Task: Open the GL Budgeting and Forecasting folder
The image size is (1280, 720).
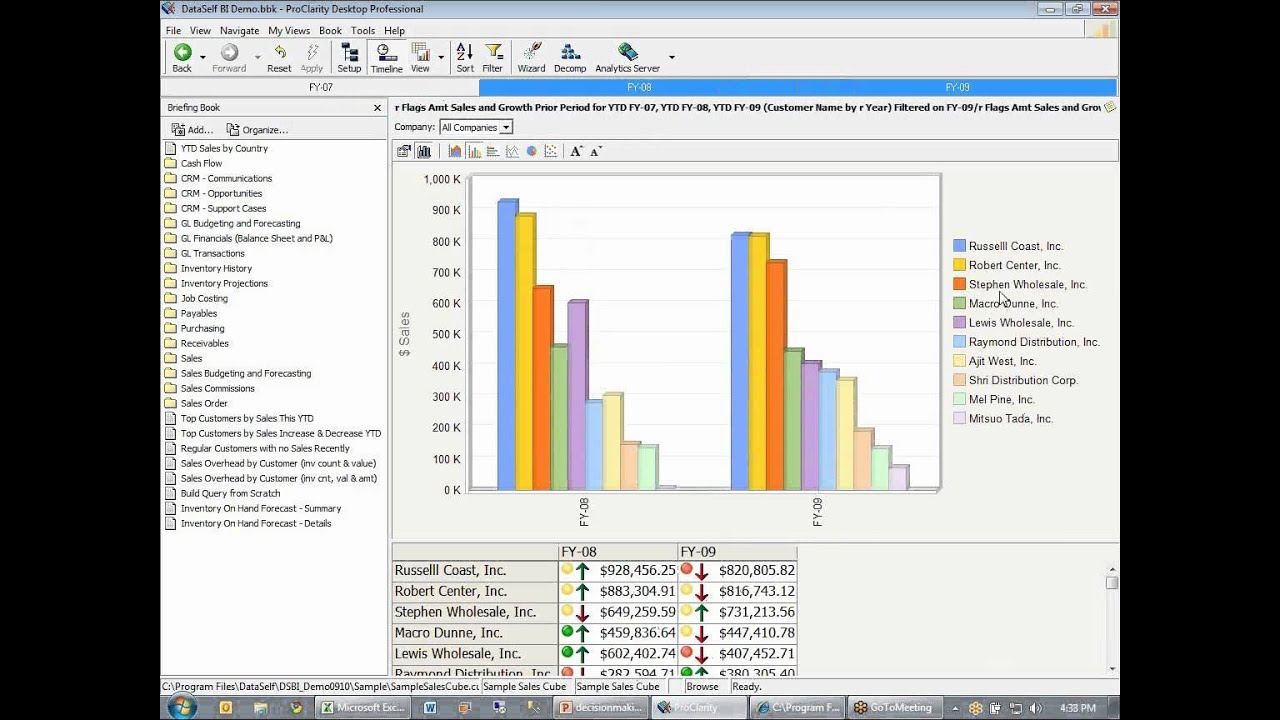Action: [x=240, y=223]
